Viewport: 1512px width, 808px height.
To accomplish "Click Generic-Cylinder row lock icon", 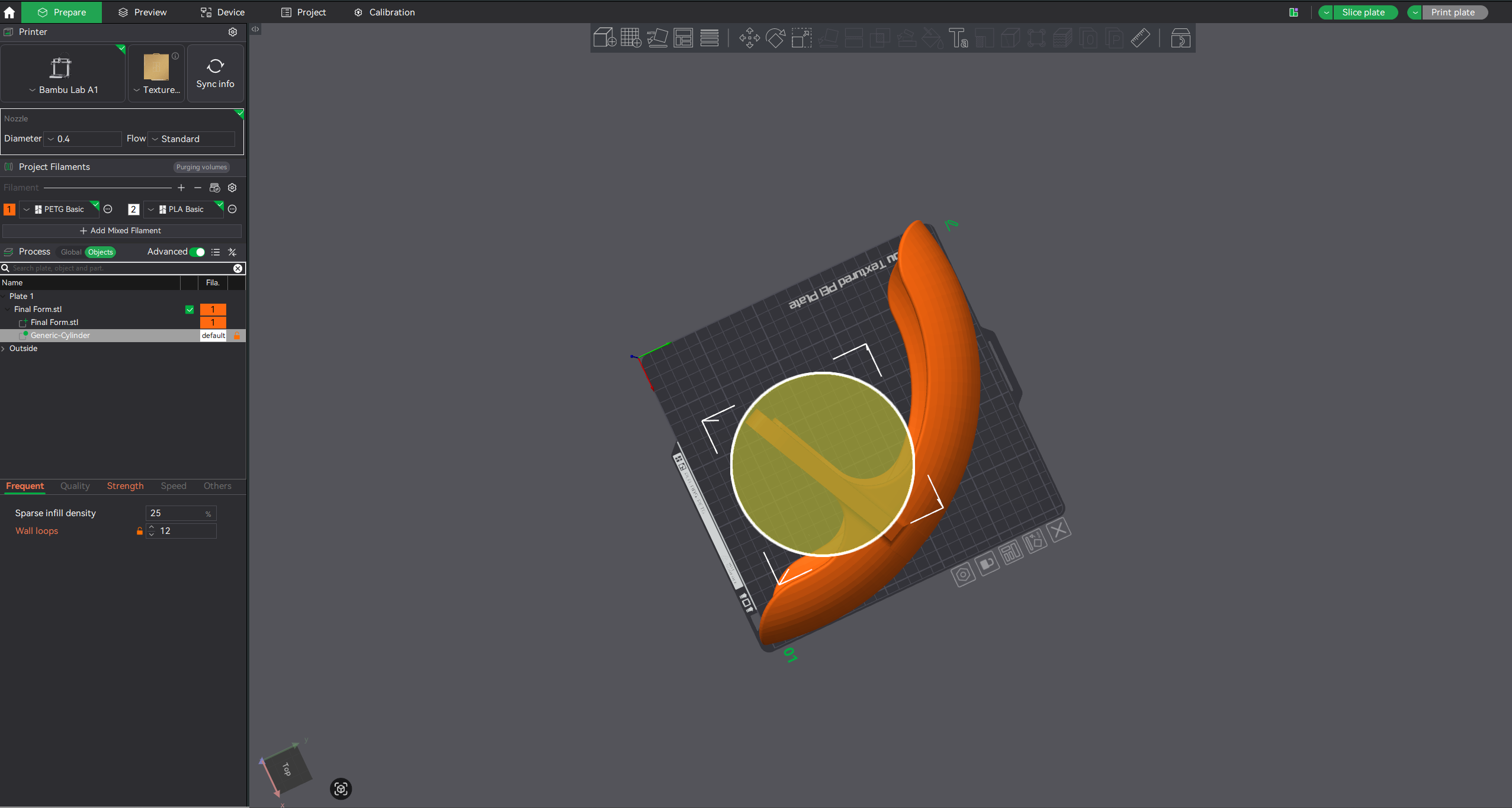I will tap(237, 336).
